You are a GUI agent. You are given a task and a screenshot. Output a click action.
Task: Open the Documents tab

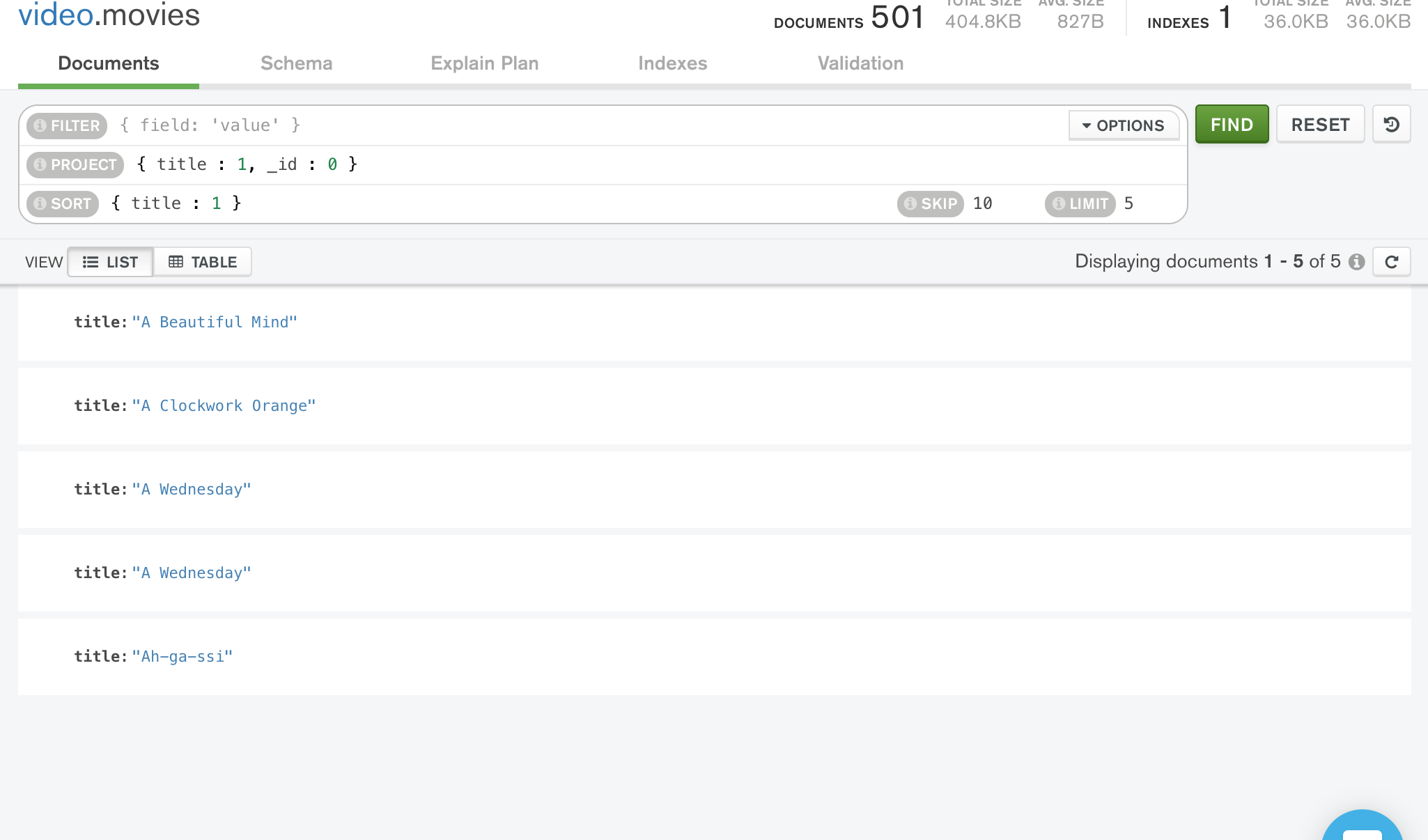click(x=109, y=63)
